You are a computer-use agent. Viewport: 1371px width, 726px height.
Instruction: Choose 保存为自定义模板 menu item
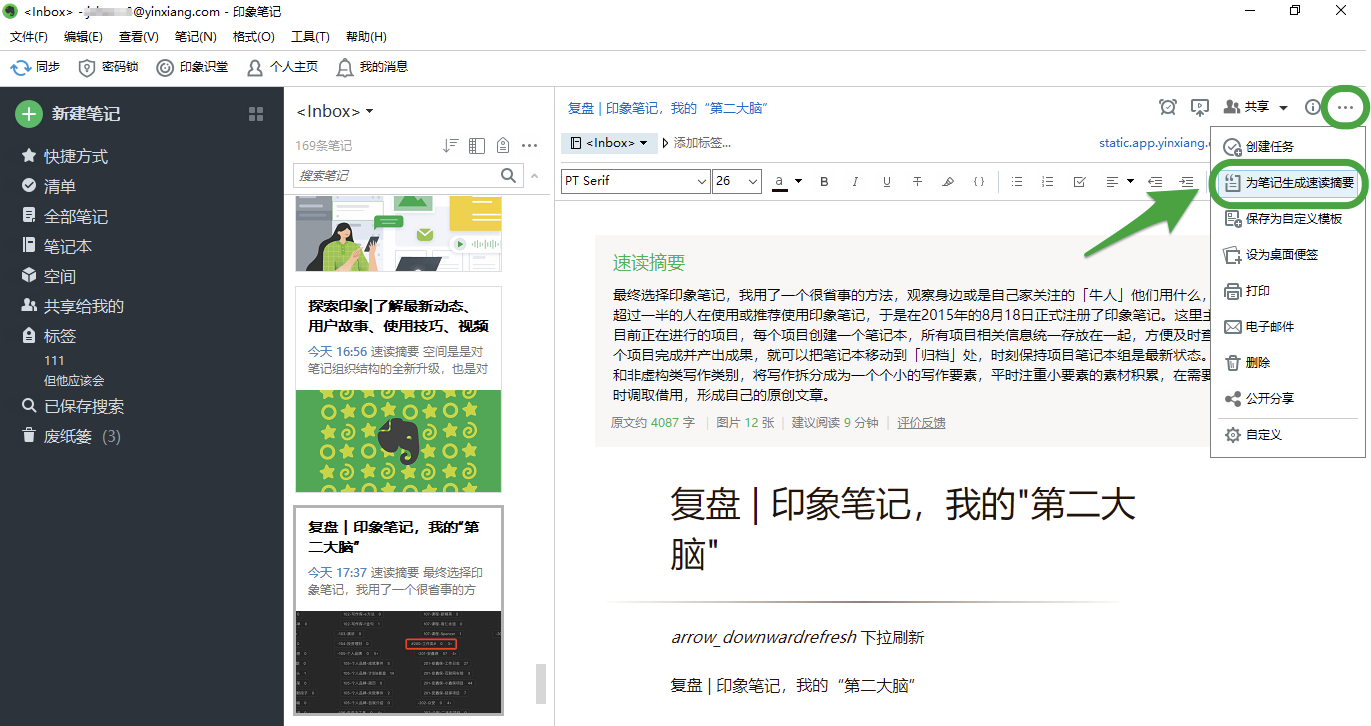1286,218
